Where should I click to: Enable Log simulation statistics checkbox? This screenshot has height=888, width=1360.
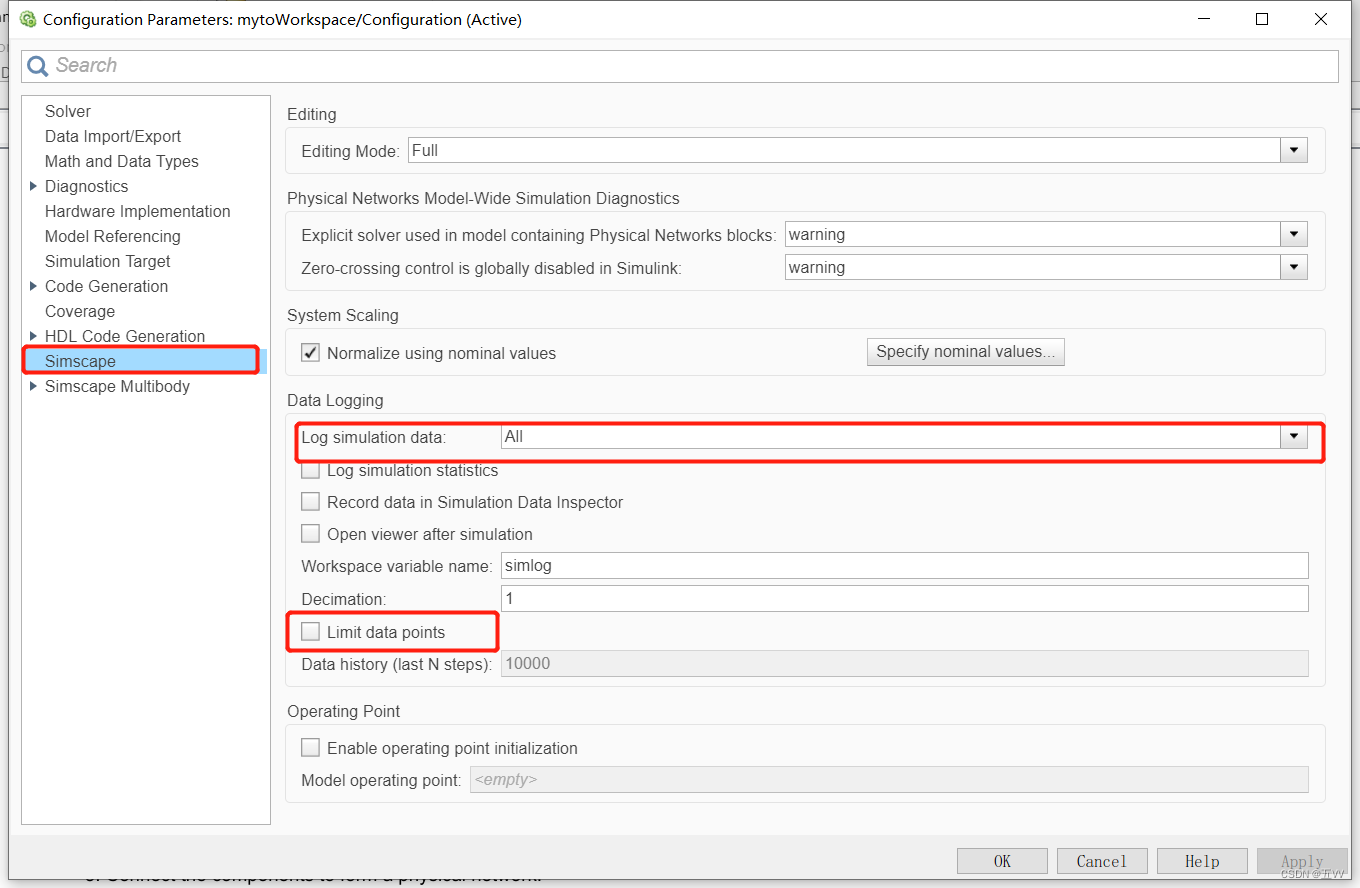click(311, 470)
